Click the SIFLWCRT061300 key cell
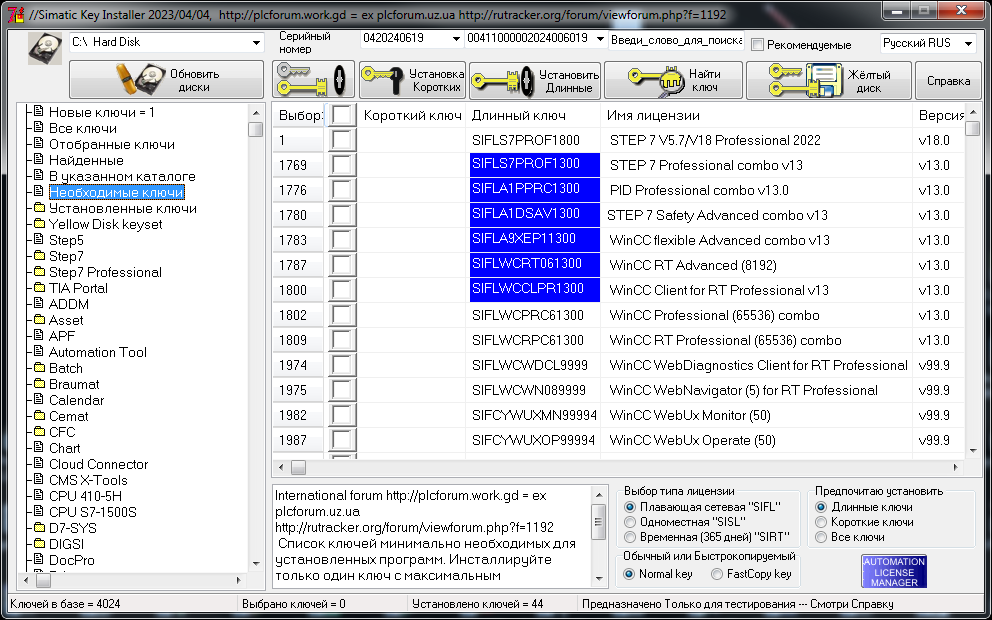This screenshot has height=620, width=992. pyautogui.click(x=535, y=265)
